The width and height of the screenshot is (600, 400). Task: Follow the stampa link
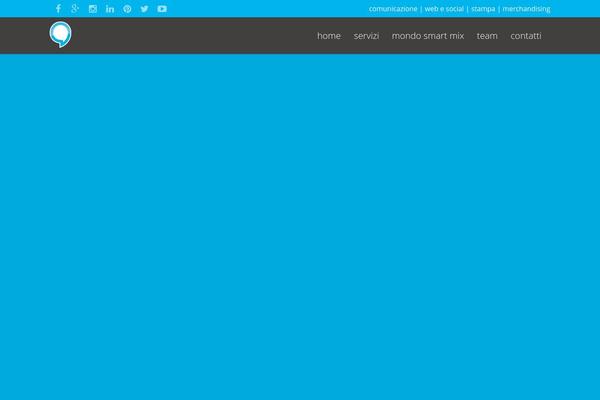coord(483,9)
